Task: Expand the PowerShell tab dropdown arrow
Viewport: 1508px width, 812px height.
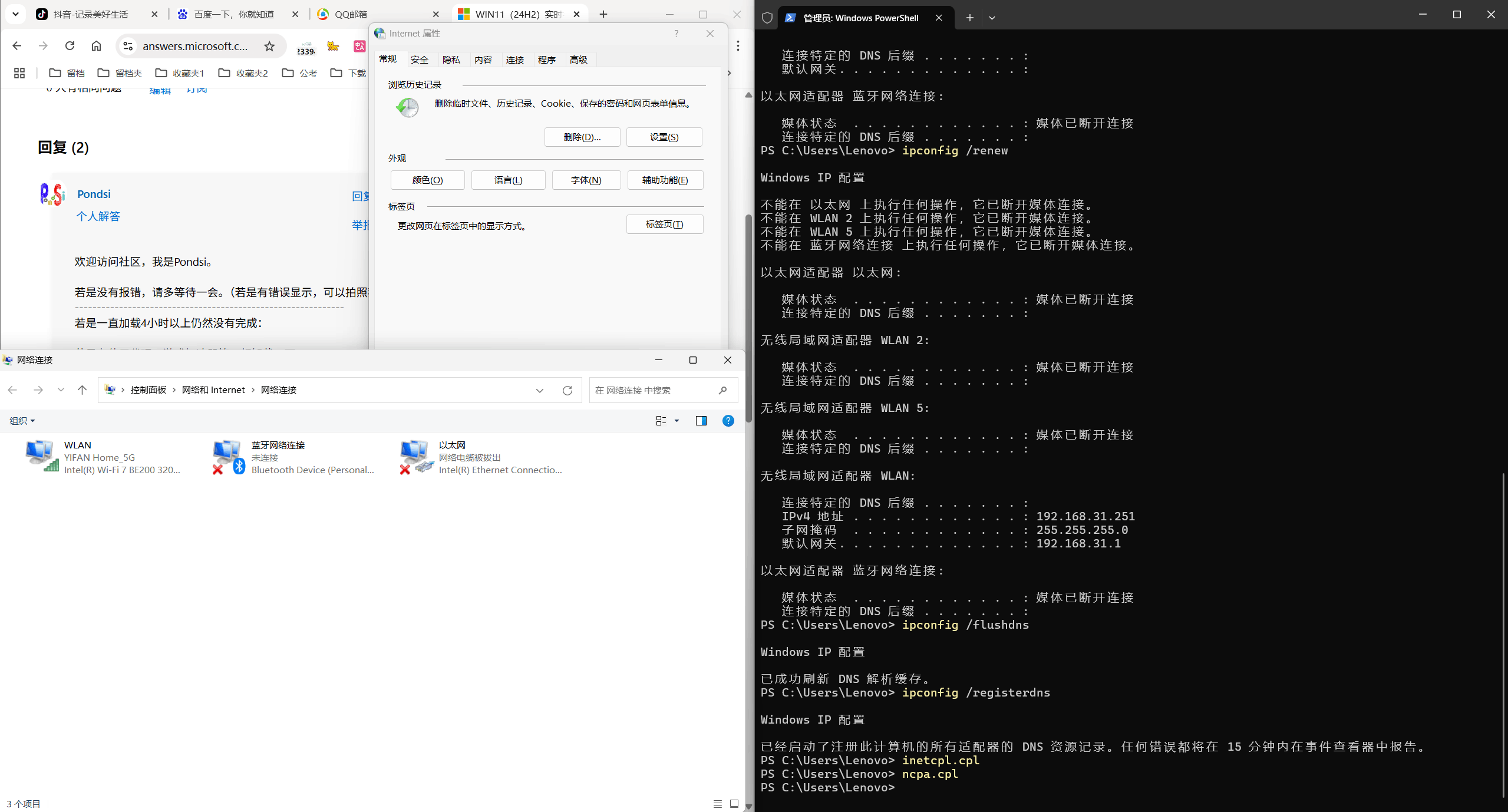Action: 992,18
